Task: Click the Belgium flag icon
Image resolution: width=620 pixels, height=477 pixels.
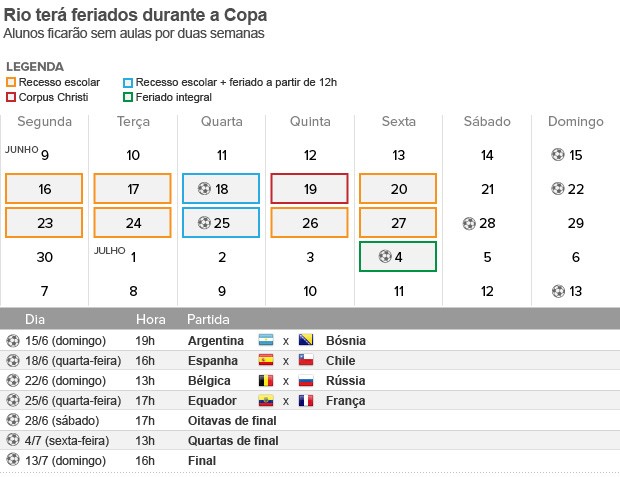Action: click(266, 380)
